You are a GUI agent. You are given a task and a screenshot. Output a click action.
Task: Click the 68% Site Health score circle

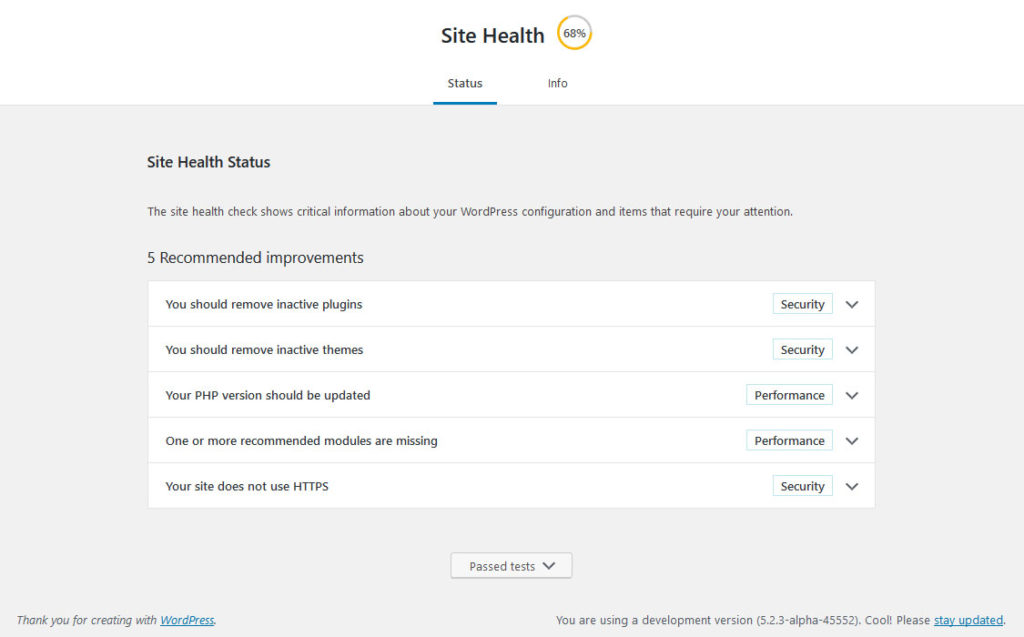(574, 32)
